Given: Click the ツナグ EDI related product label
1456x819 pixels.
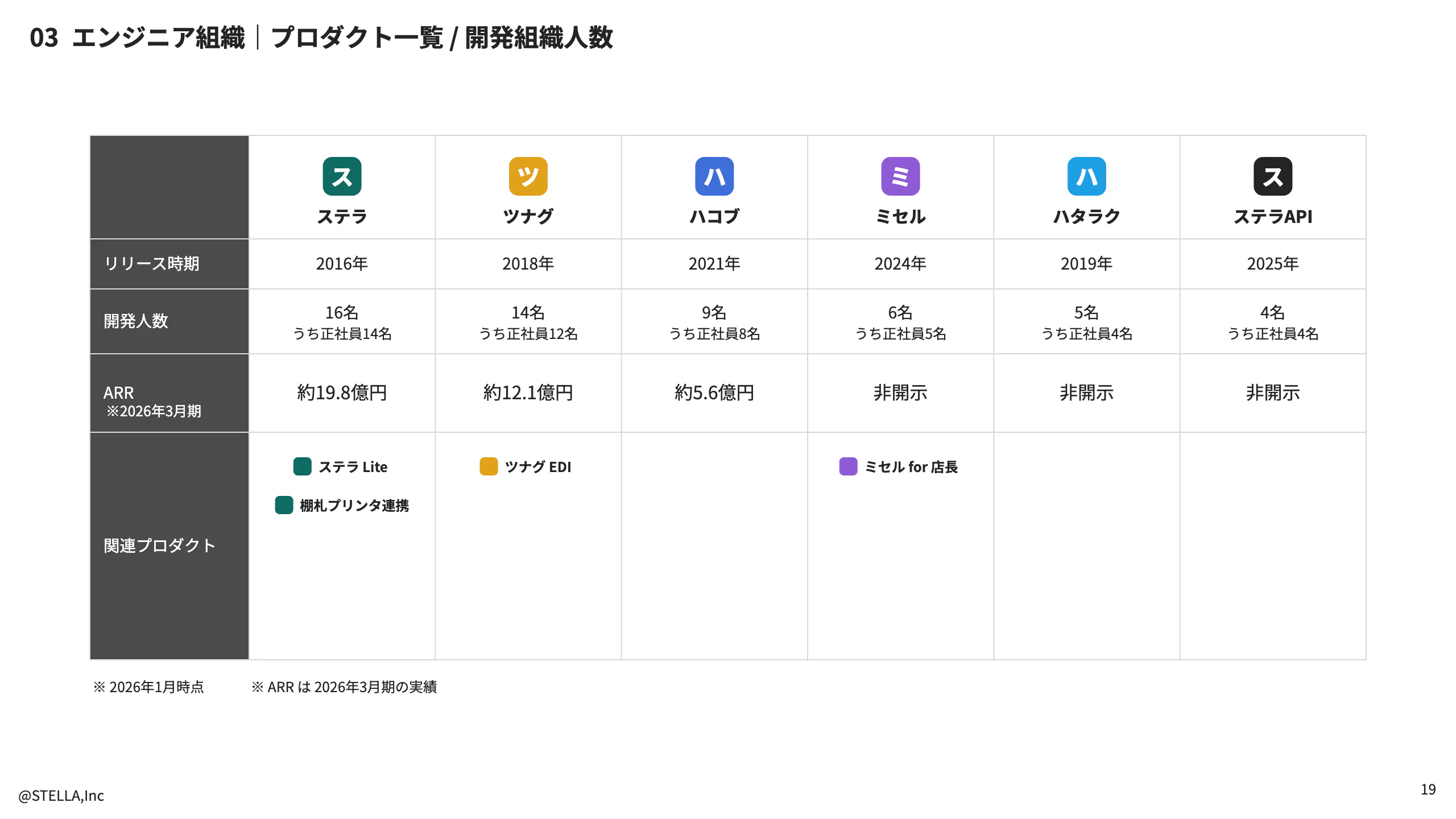Looking at the screenshot, I should click(538, 467).
